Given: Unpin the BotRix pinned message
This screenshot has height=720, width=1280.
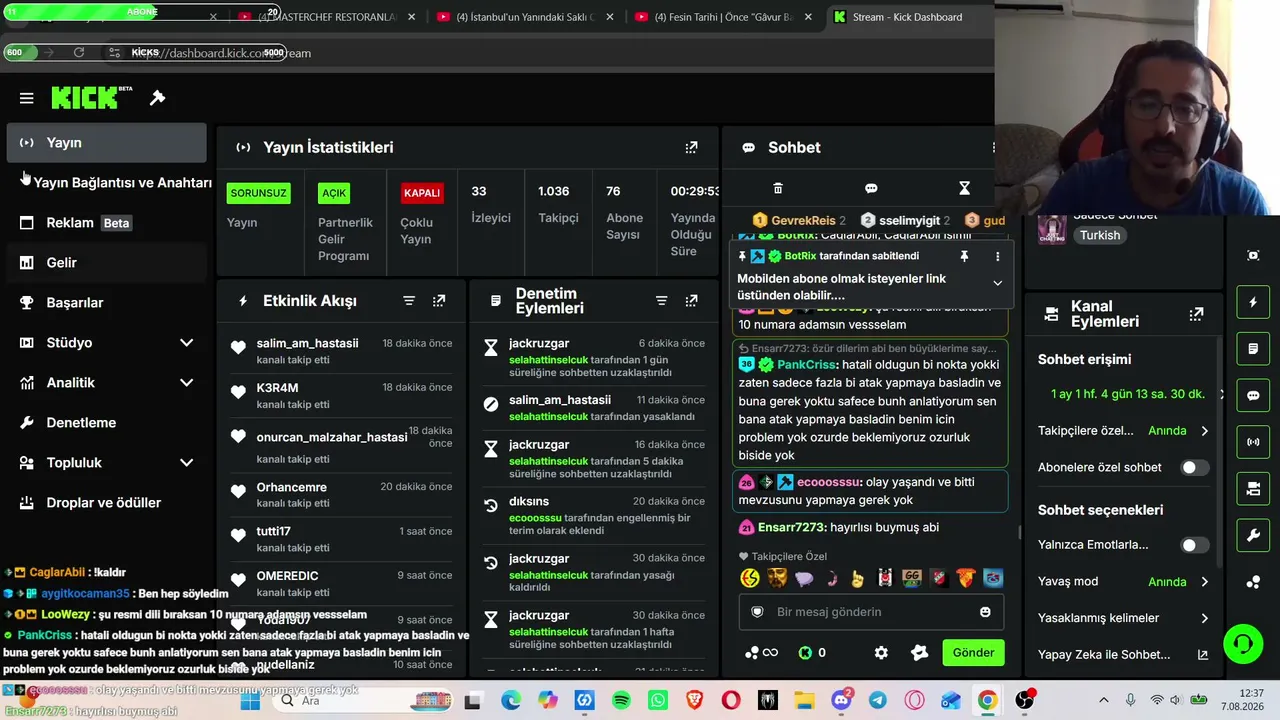Looking at the screenshot, I should tap(964, 256).
